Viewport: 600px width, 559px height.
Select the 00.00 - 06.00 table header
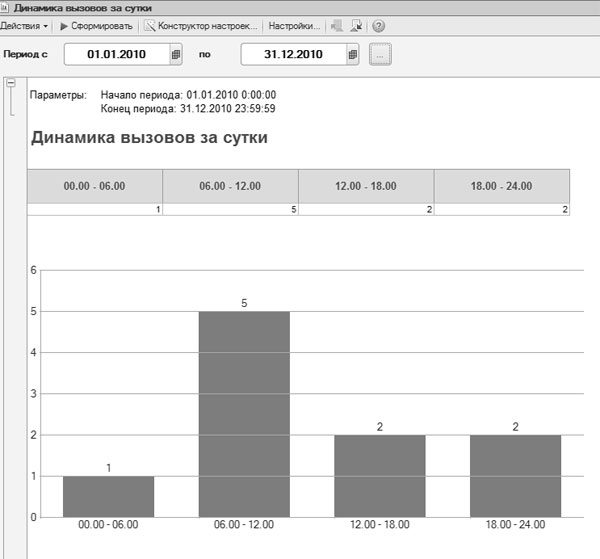pyautogui.click(x=95, y=186)
